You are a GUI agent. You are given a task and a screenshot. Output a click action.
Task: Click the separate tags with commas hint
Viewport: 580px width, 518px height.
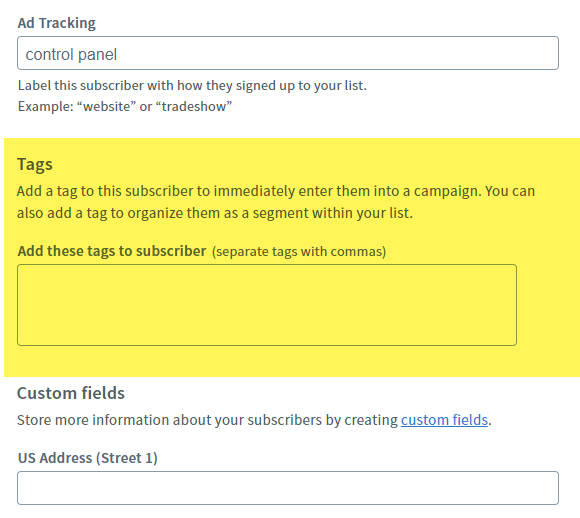[299, 252]
